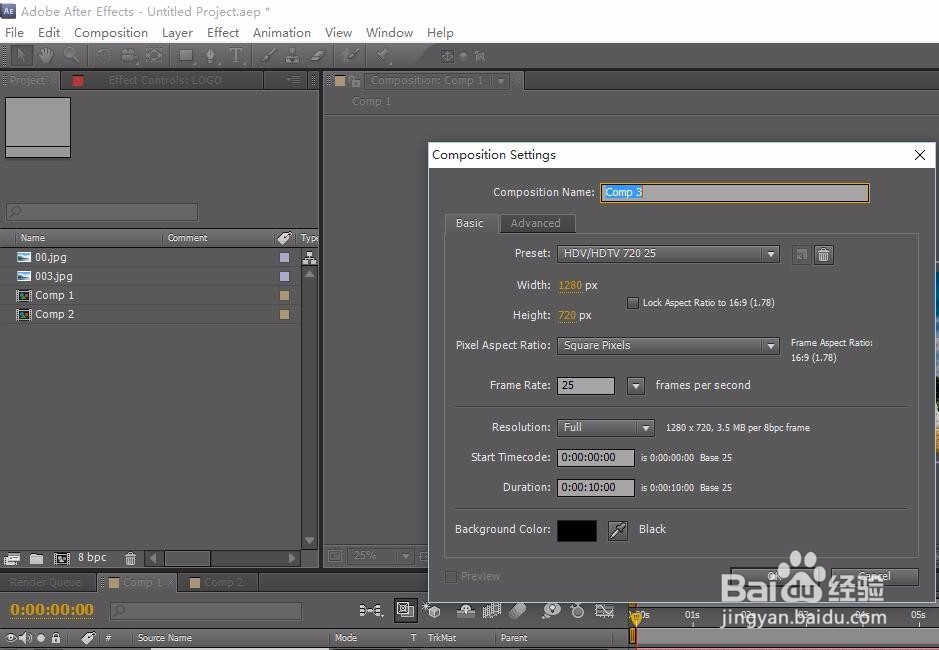Select the Type text tool
This screenshot has width=939, height=650.
236,56
